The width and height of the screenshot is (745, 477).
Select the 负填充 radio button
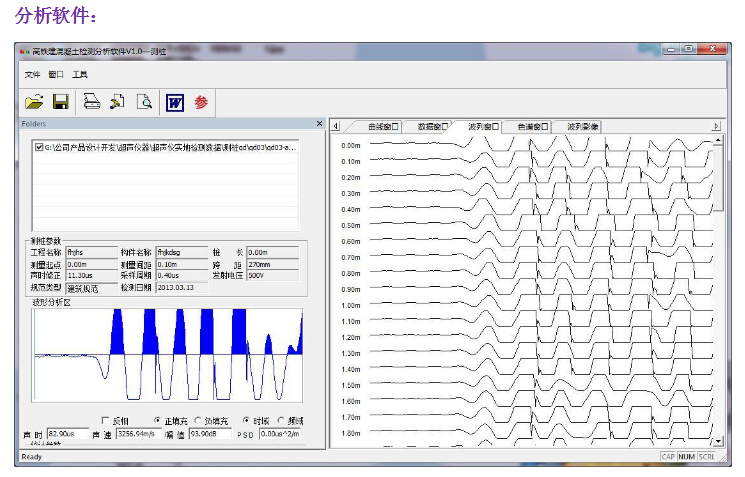coord(197,420)
